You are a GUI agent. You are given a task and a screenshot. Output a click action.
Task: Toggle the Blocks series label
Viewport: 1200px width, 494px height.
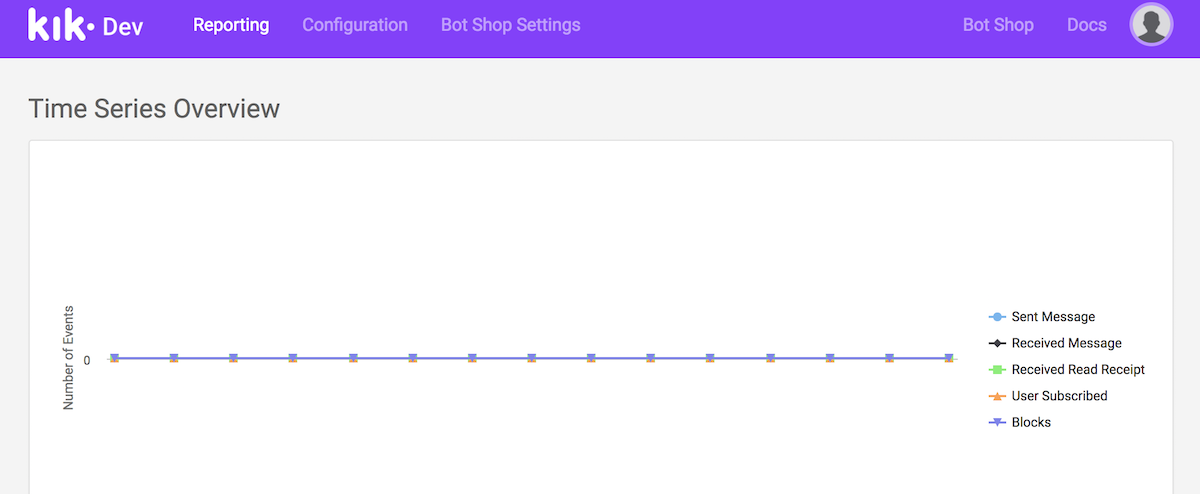(x=1031, y=423)
